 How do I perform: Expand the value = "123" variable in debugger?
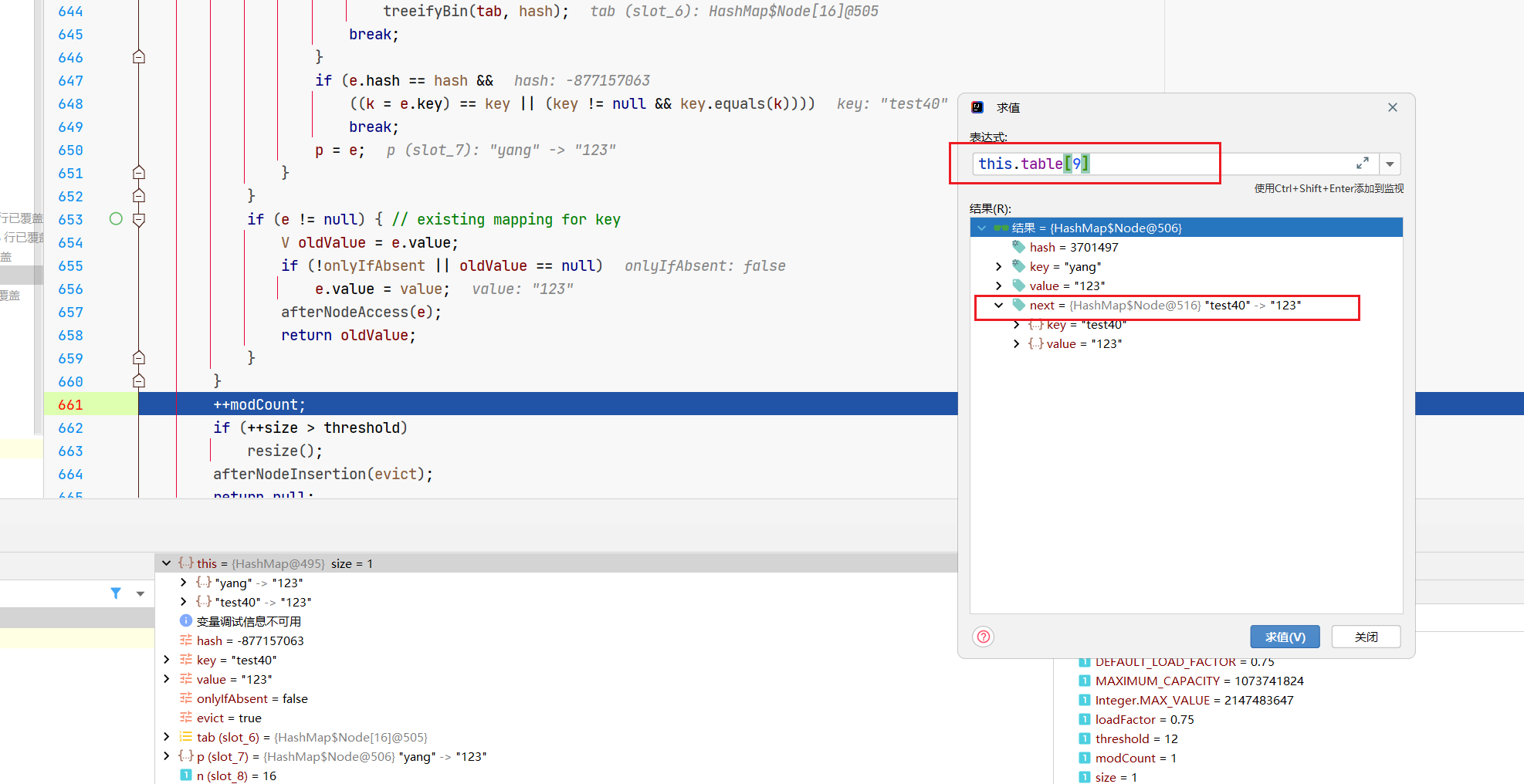point(166,679)
